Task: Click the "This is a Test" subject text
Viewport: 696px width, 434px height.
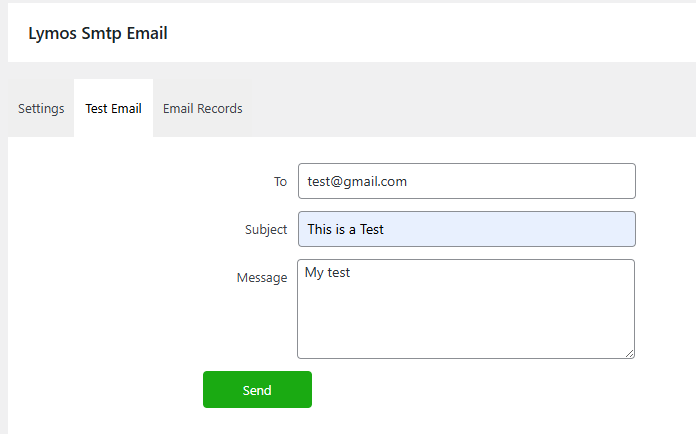Action: point(345,230)
